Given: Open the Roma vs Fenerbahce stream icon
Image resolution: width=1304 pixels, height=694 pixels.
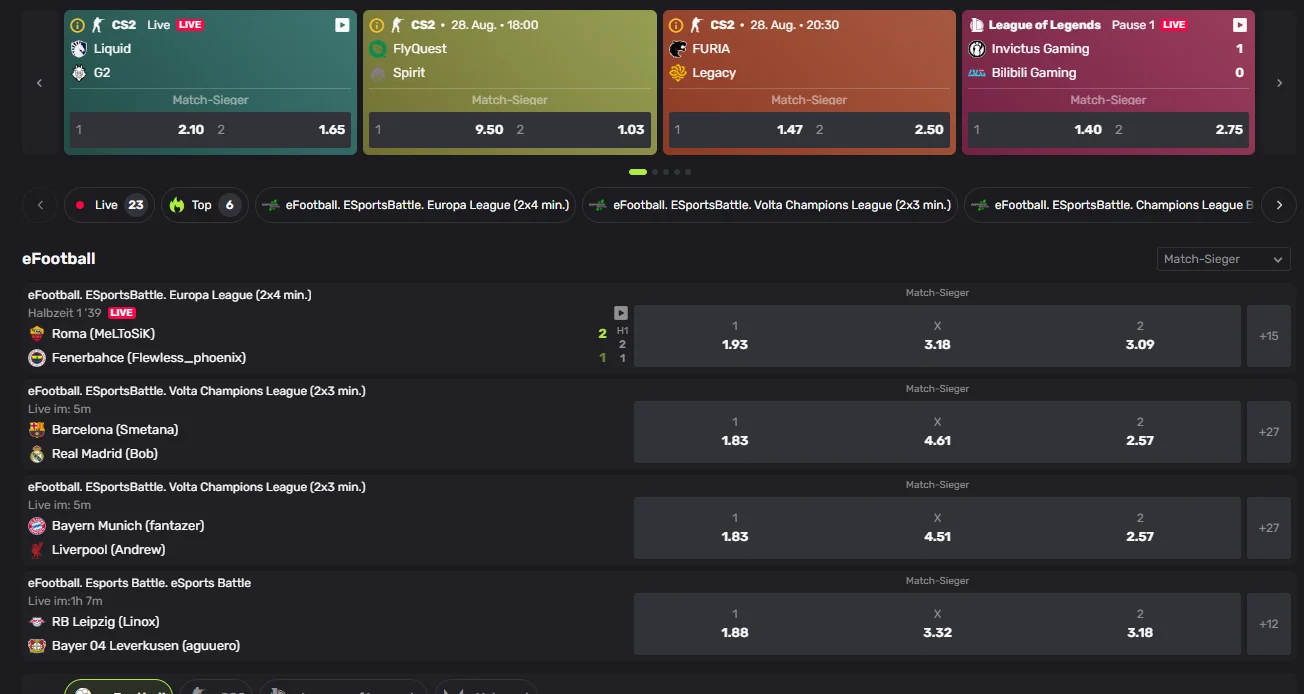Looking at the screenshot, I should coord(621,313).
